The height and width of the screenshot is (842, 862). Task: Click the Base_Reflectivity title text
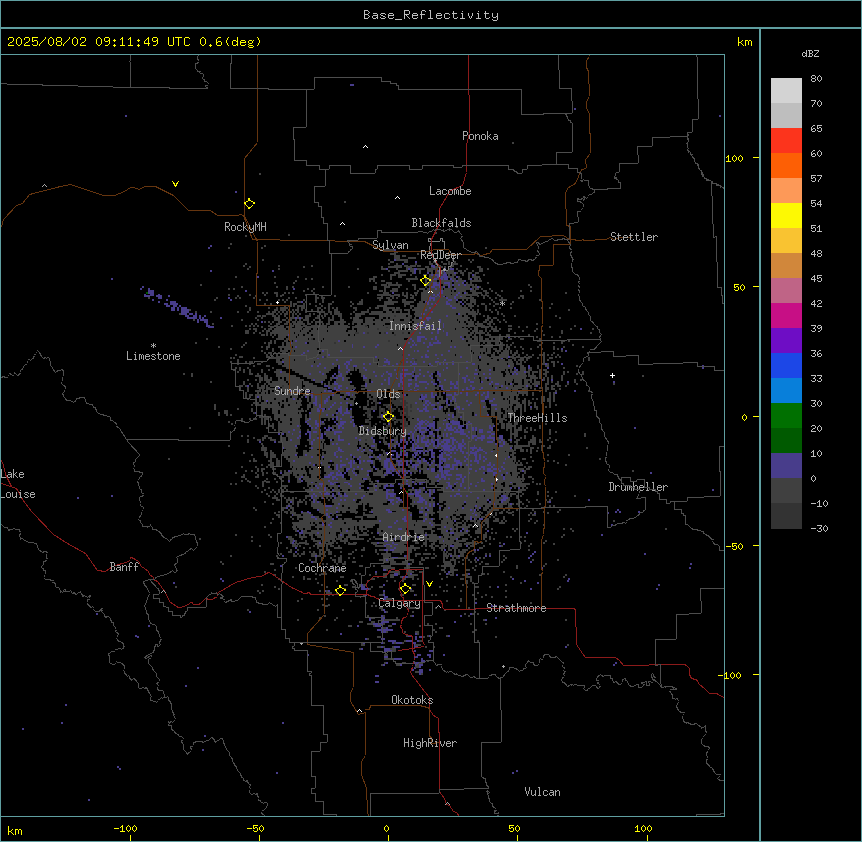click(x=431, y=15)
